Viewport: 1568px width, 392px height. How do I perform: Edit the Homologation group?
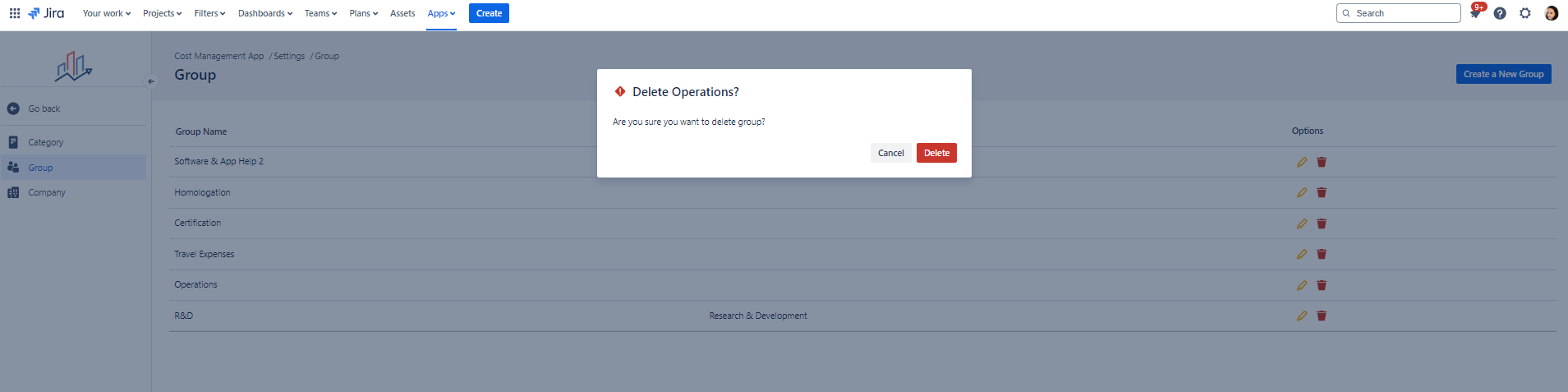1302,192
